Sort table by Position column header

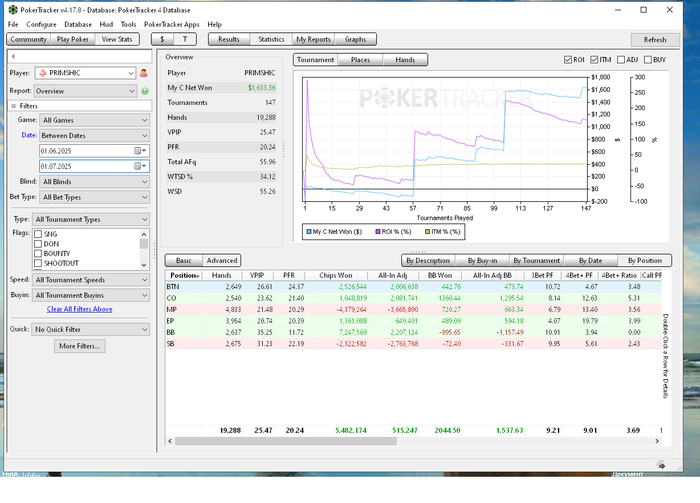184,275
